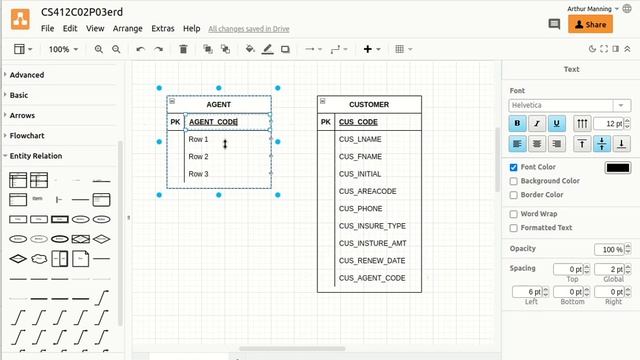Enable the Background Color checkbox

click(x=513, y=181)
